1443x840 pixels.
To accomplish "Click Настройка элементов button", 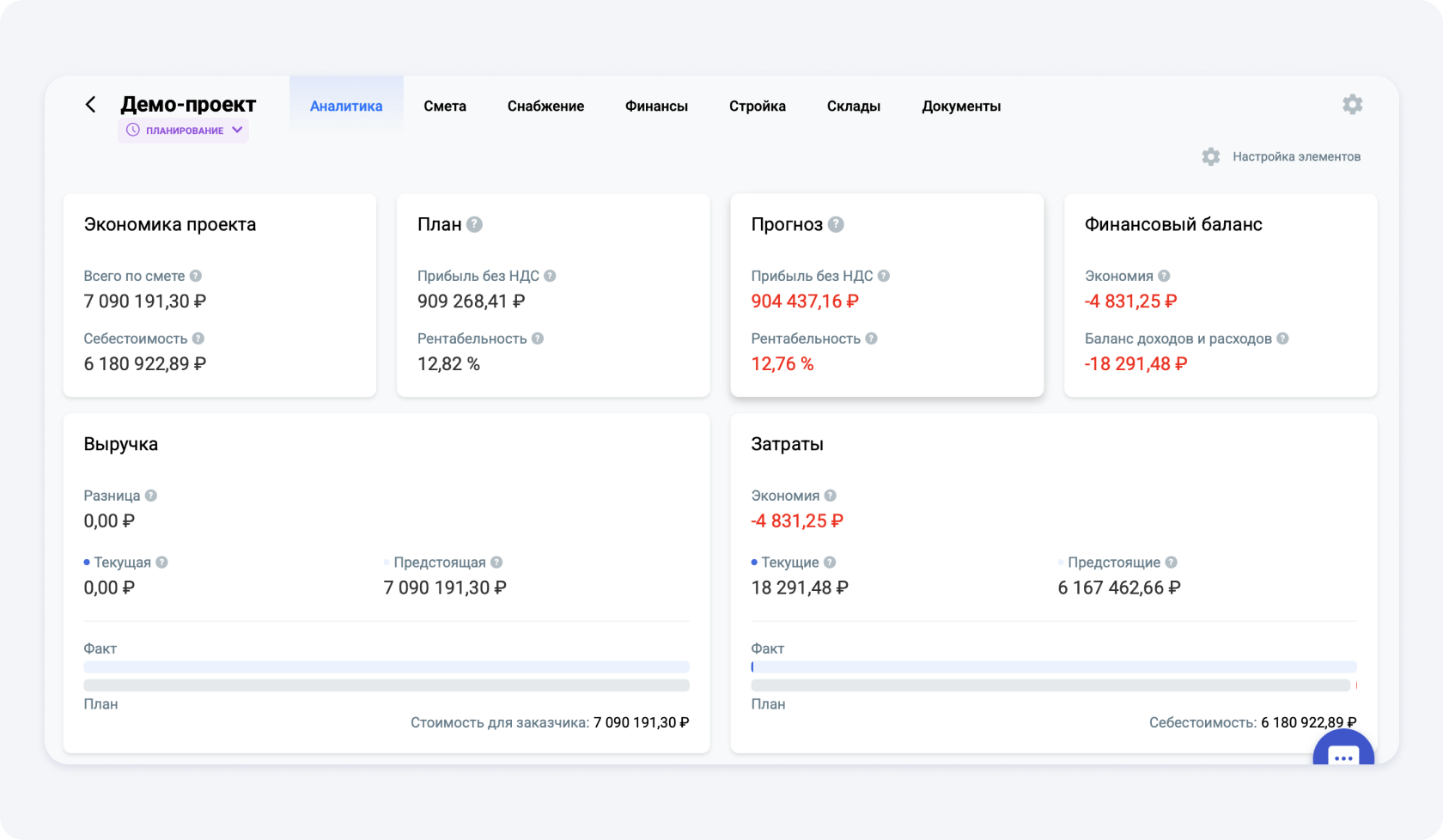I will (1281, 157).
